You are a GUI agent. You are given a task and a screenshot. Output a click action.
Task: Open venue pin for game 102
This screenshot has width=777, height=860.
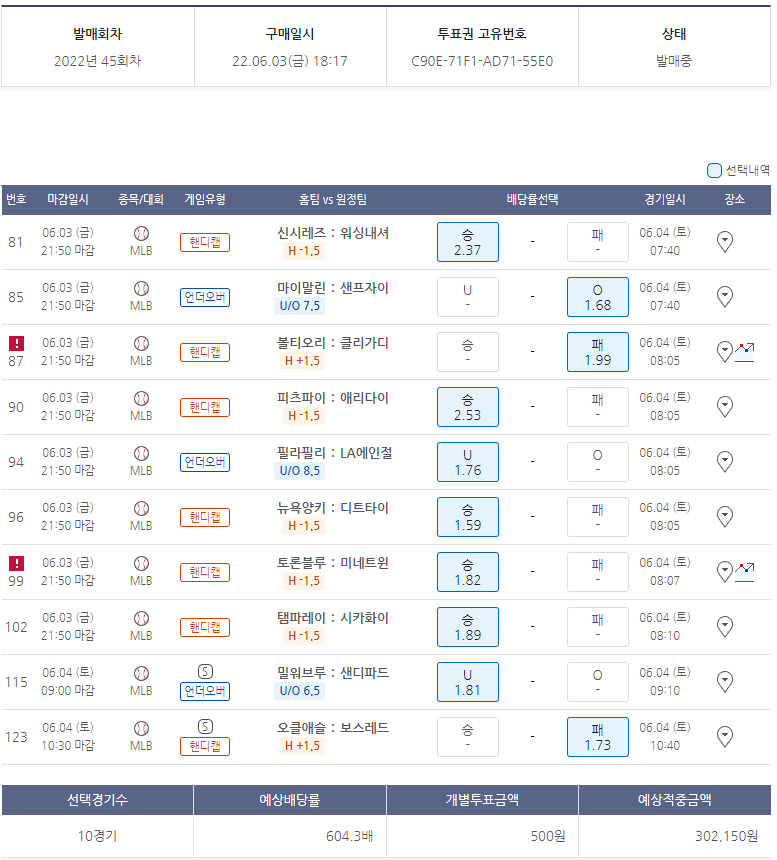pyautogui.click(x=725, y=626)
